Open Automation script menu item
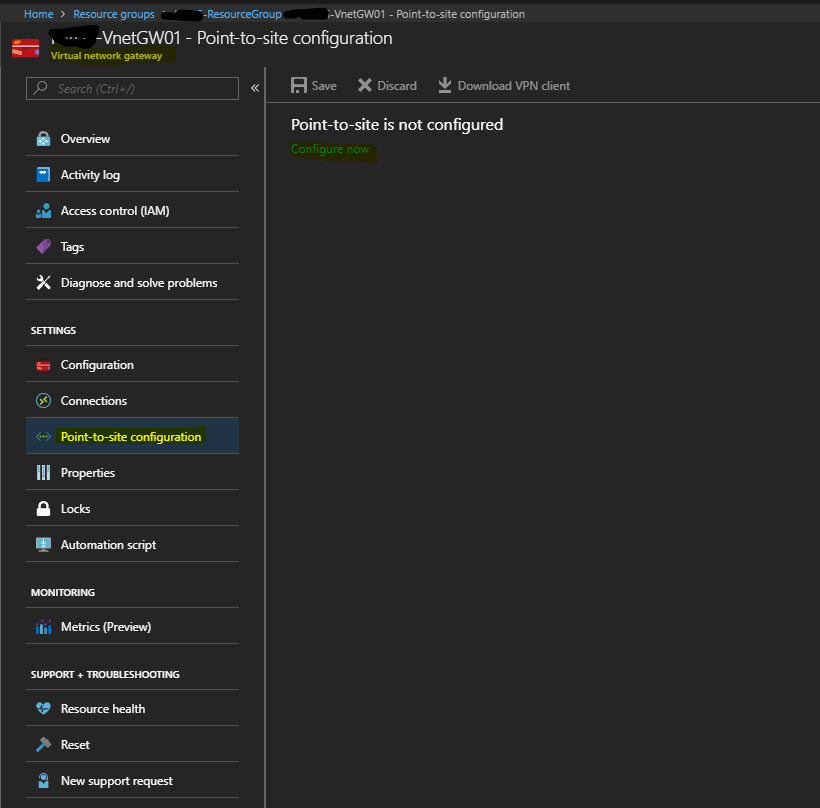 (x=108, y=545)
